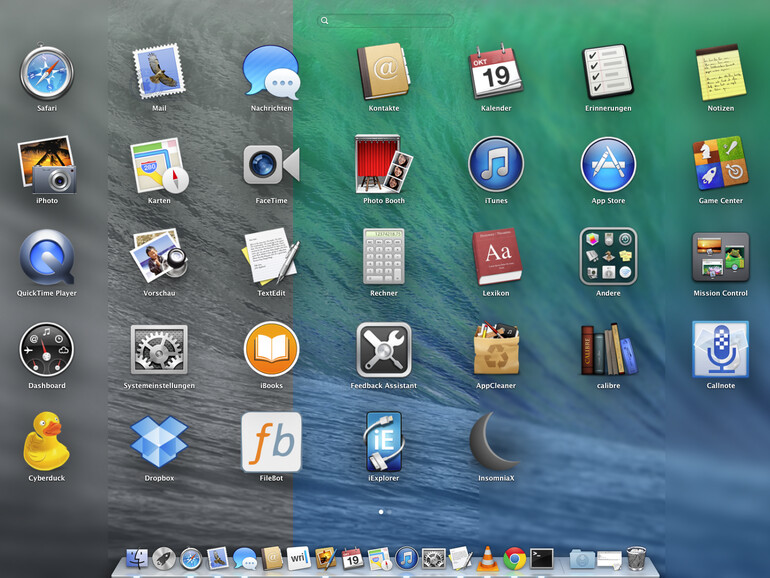Launch Erinnerungen checklist app
This screenshot has width=770, height=578.
tap(608, 72)
